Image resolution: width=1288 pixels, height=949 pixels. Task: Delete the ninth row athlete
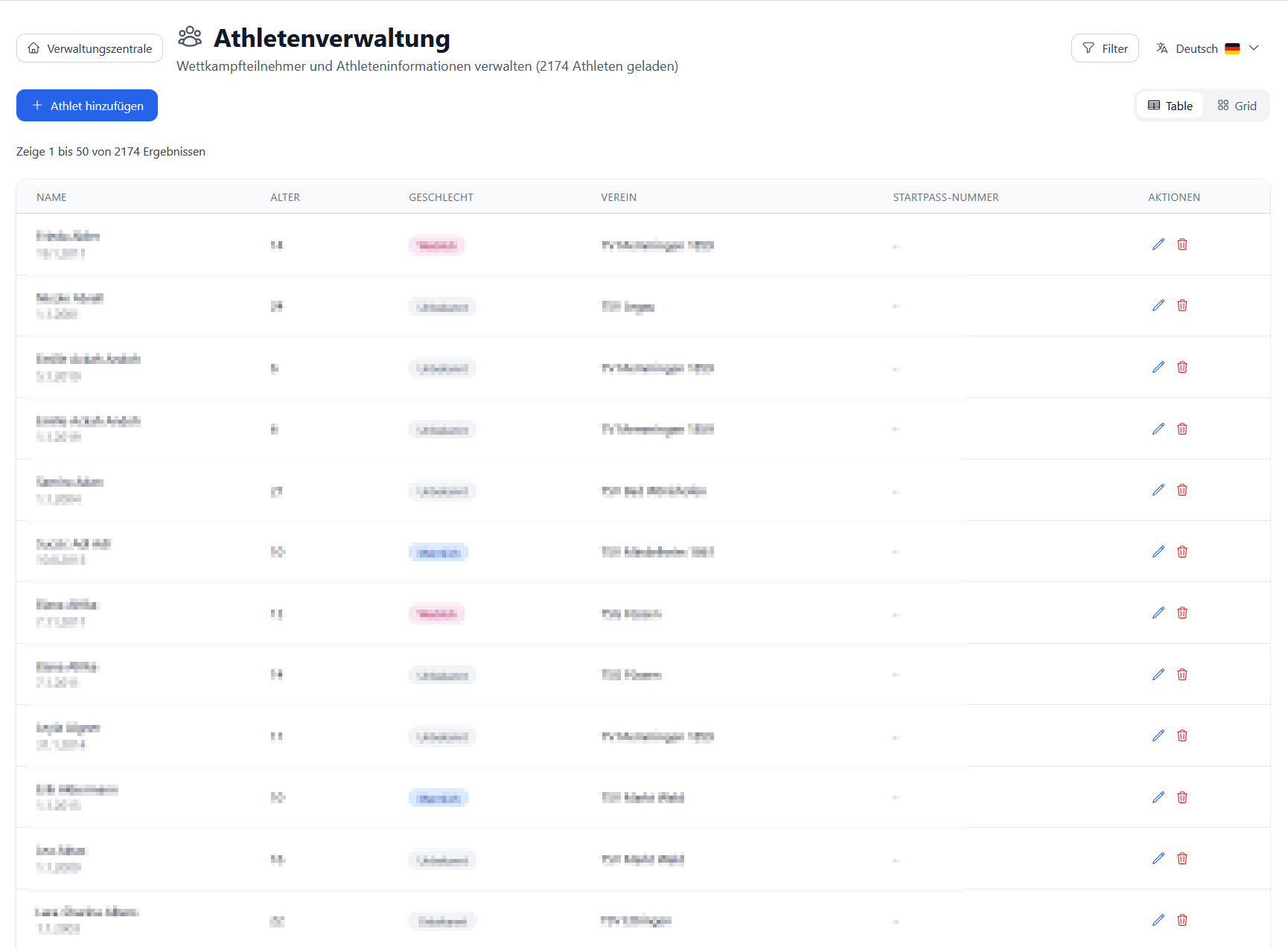(1182, 735)
